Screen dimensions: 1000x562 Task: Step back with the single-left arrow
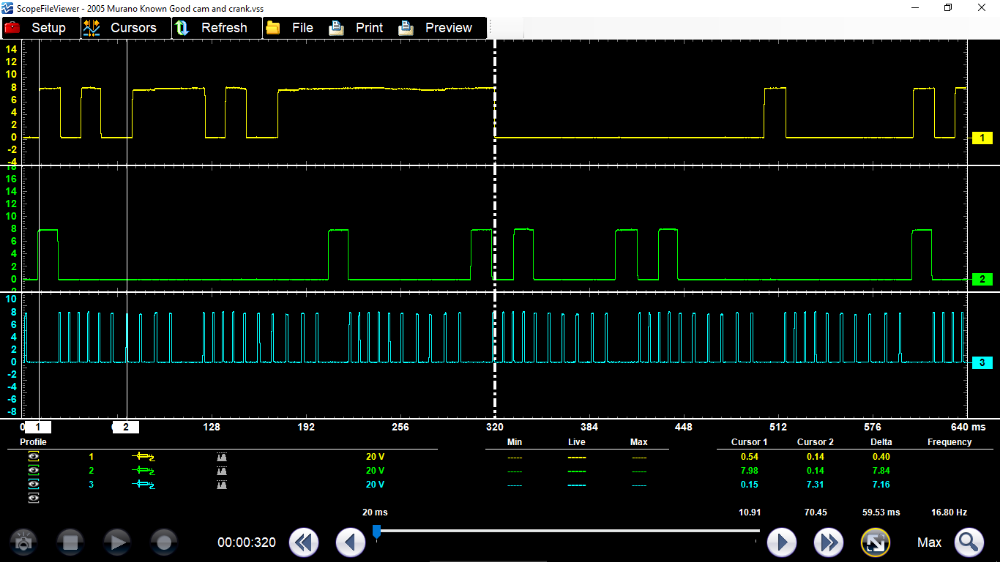click(350, 543)
